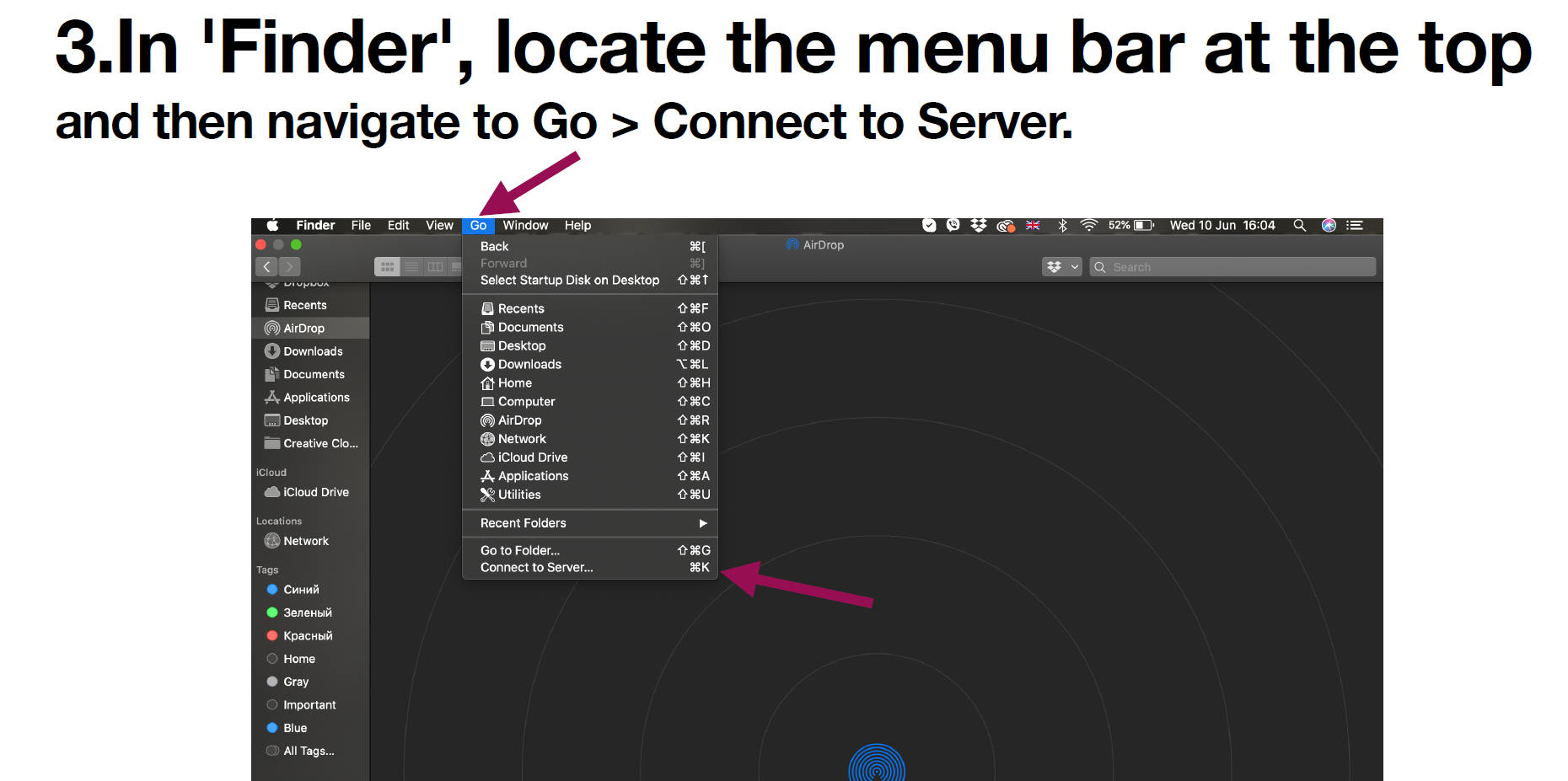Choose Select Startup Disk on Desktop
Screen dimensions: 1568x781
pos(590,280)
